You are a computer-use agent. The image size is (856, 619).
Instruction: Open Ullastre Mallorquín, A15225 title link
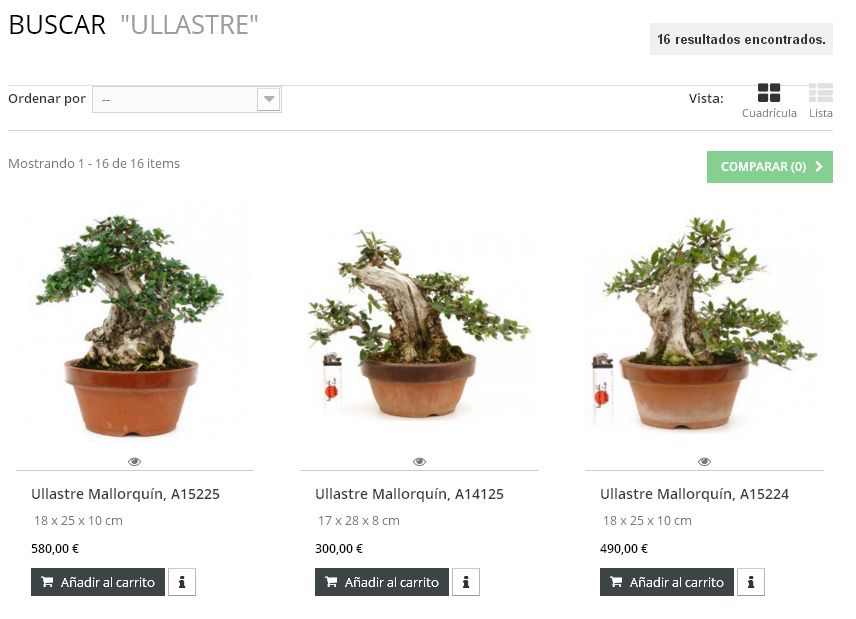tap(125, 494)
